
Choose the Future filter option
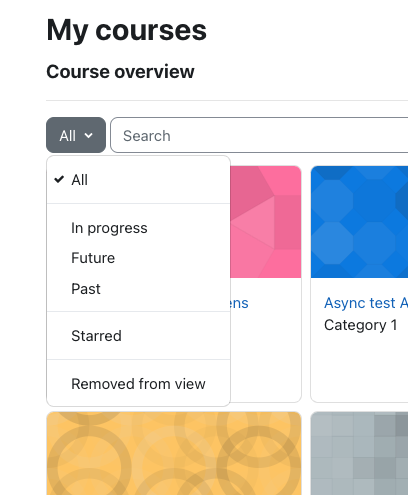click(x=138, y=258)
